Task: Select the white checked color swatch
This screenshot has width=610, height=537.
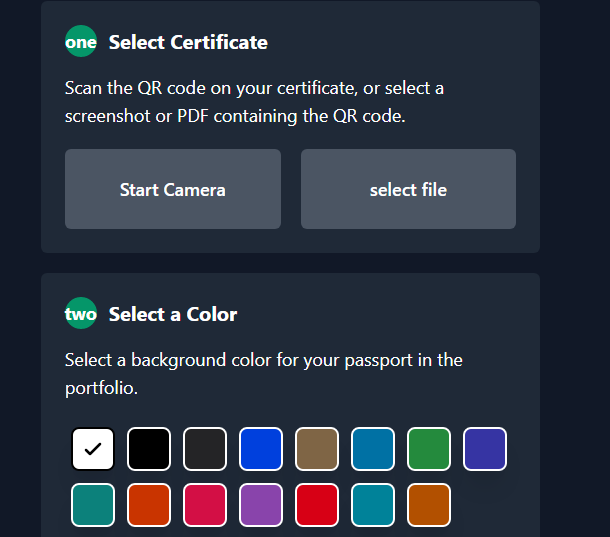Action: pos(93,449)
